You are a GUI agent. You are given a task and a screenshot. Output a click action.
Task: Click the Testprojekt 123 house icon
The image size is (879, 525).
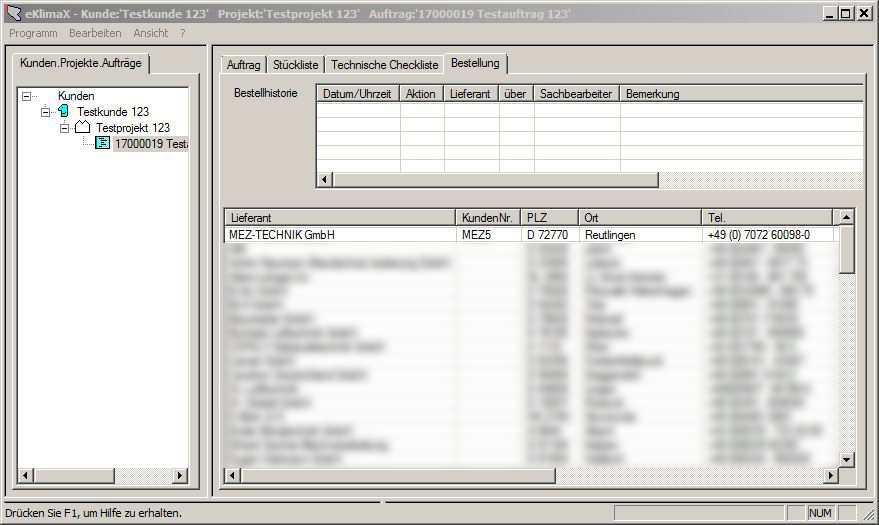click(x=84, y=128)
